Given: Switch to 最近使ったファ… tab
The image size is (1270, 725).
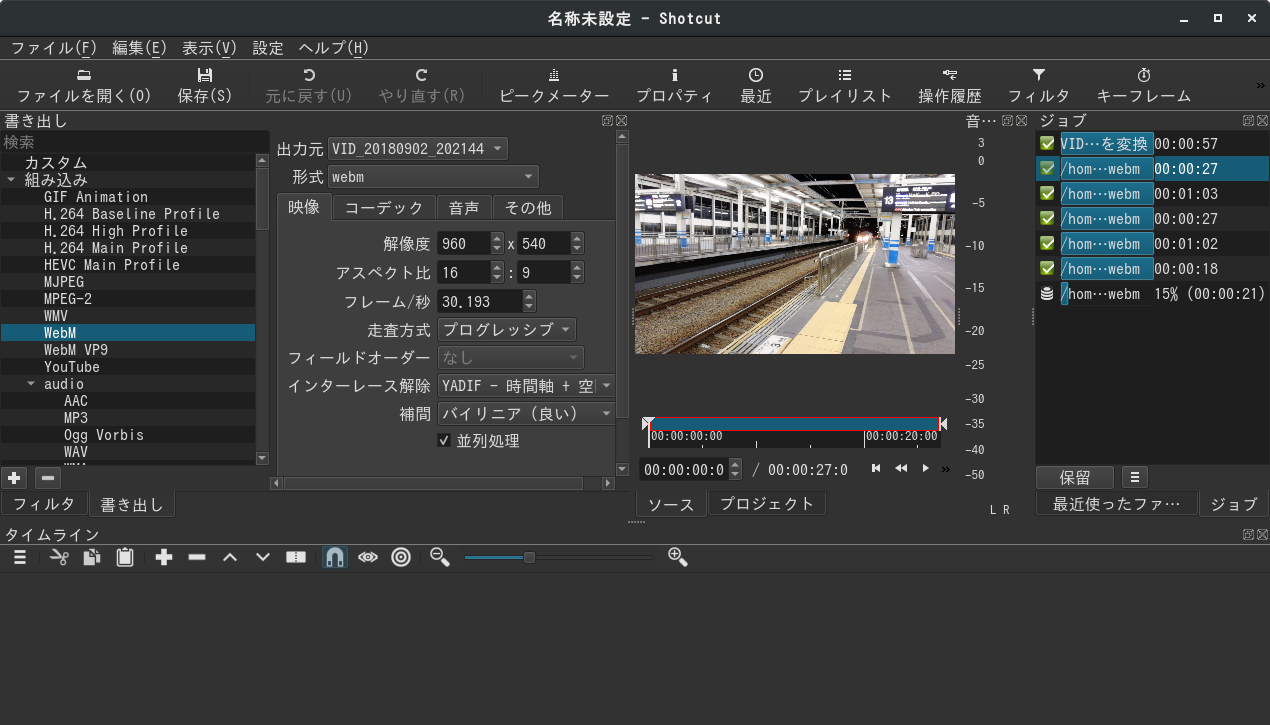Looking at the screenshot, I should coord(1117,504).
